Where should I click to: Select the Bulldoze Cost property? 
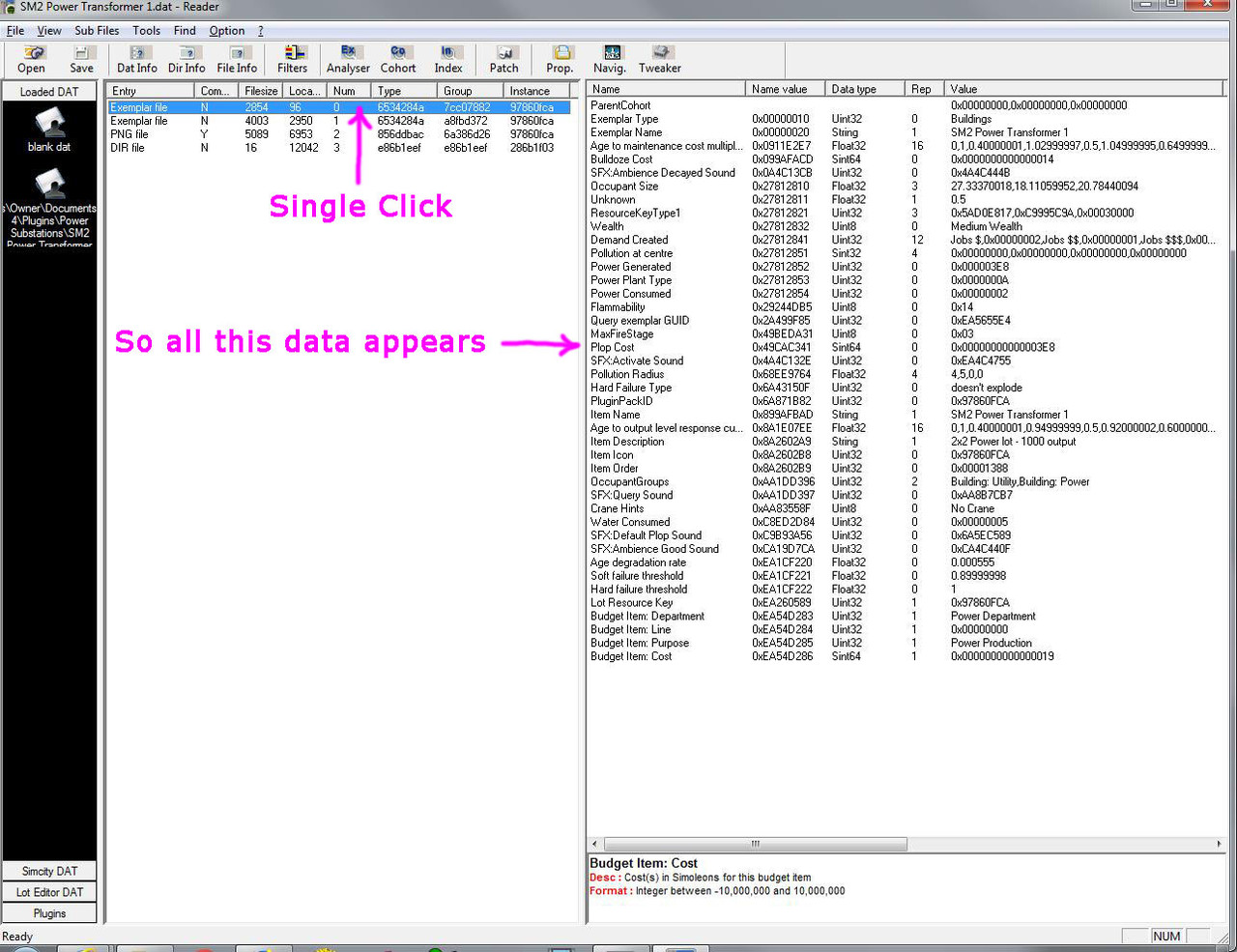point(906,159)
